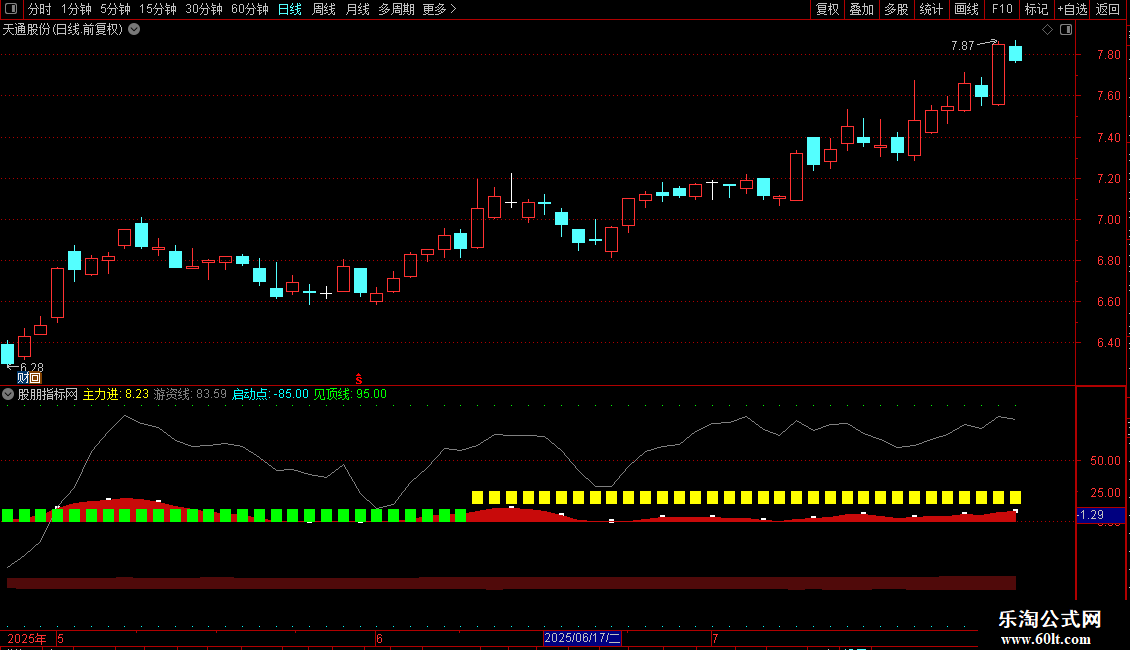Click the 2025/06/17/二 date marker
The width and height of the screenshot is (1130, 650).
click(x=582, y=638)
